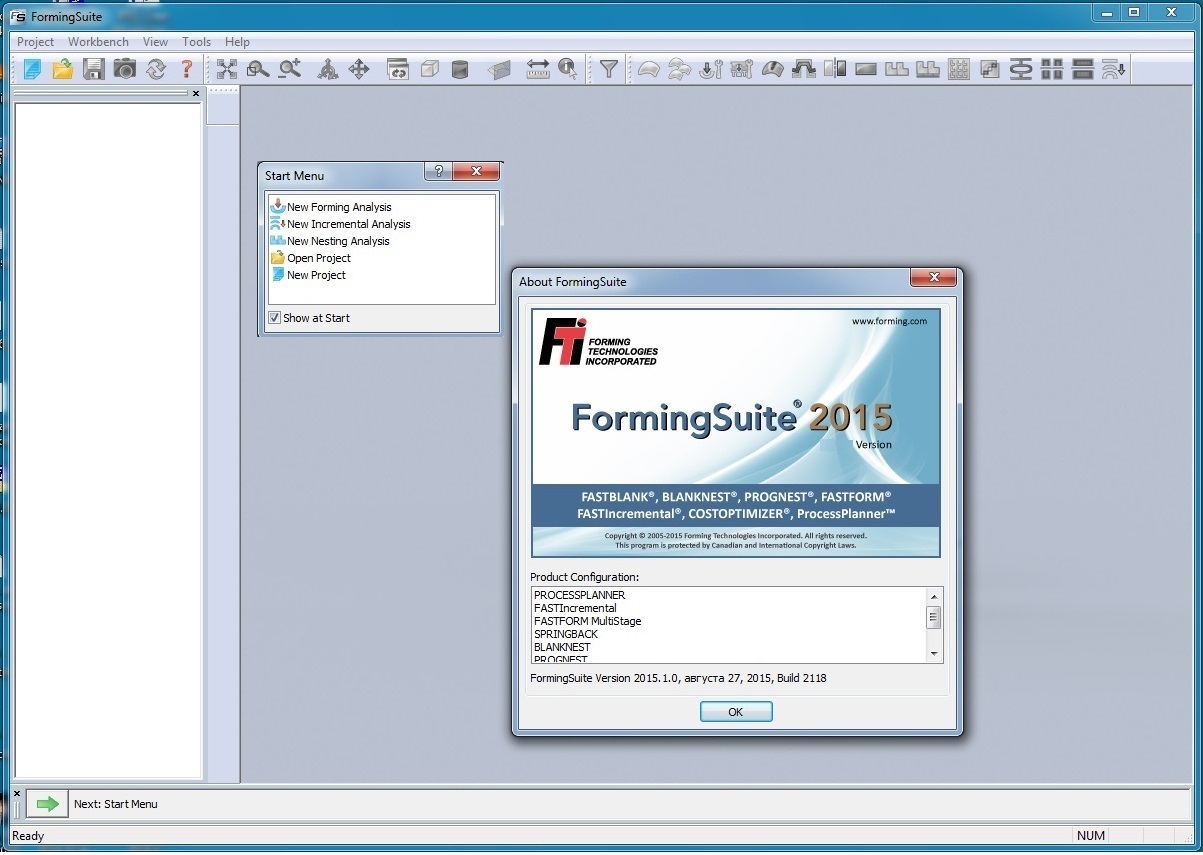Open the Workbench menu
Image resolution: width=1203 pixels, height=855 pixels.
click(x=98, y=42)
